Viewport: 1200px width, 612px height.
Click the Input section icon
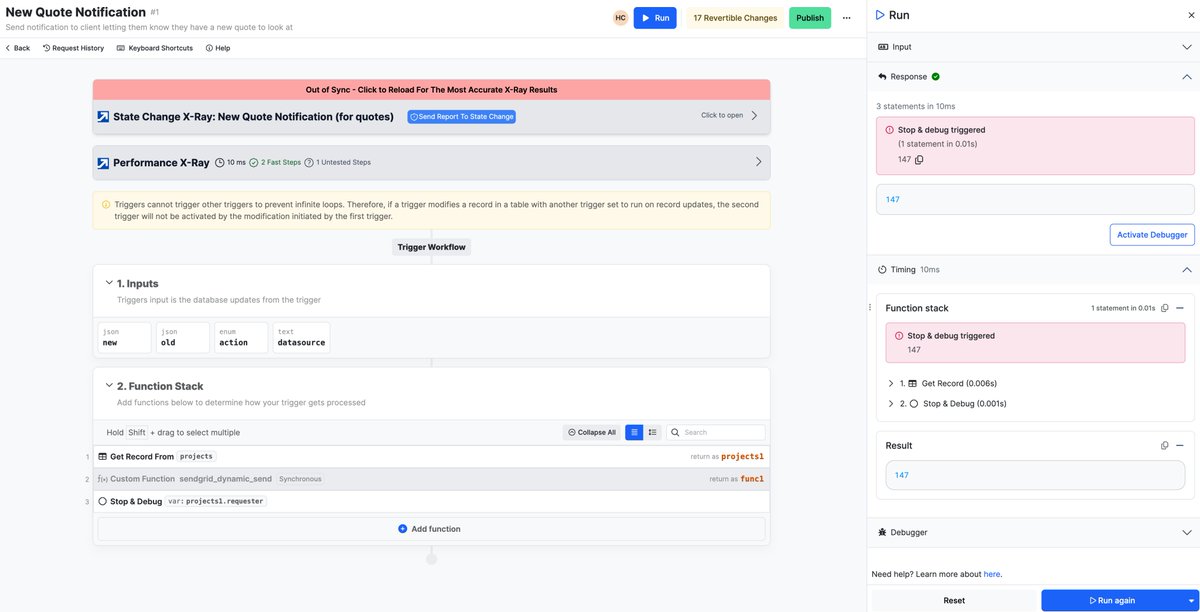pyautogui.click(x=882, y=47)
